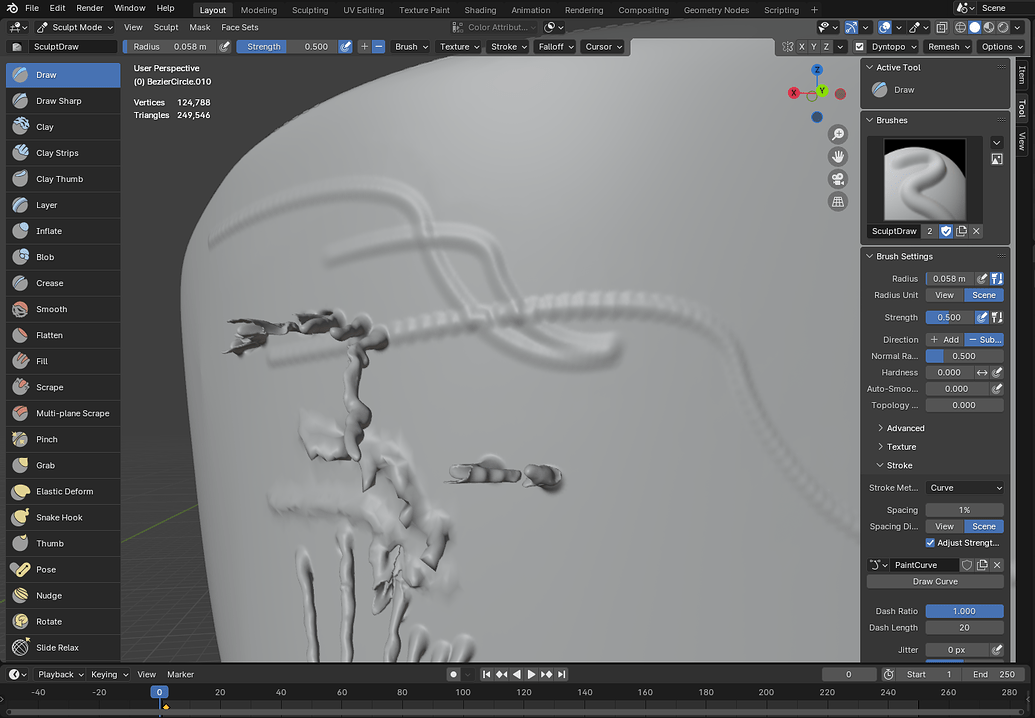Enable Adjust Strength for Spacing checkbox
Screen dimensions: 1035x718
click(x=930, y=543)
